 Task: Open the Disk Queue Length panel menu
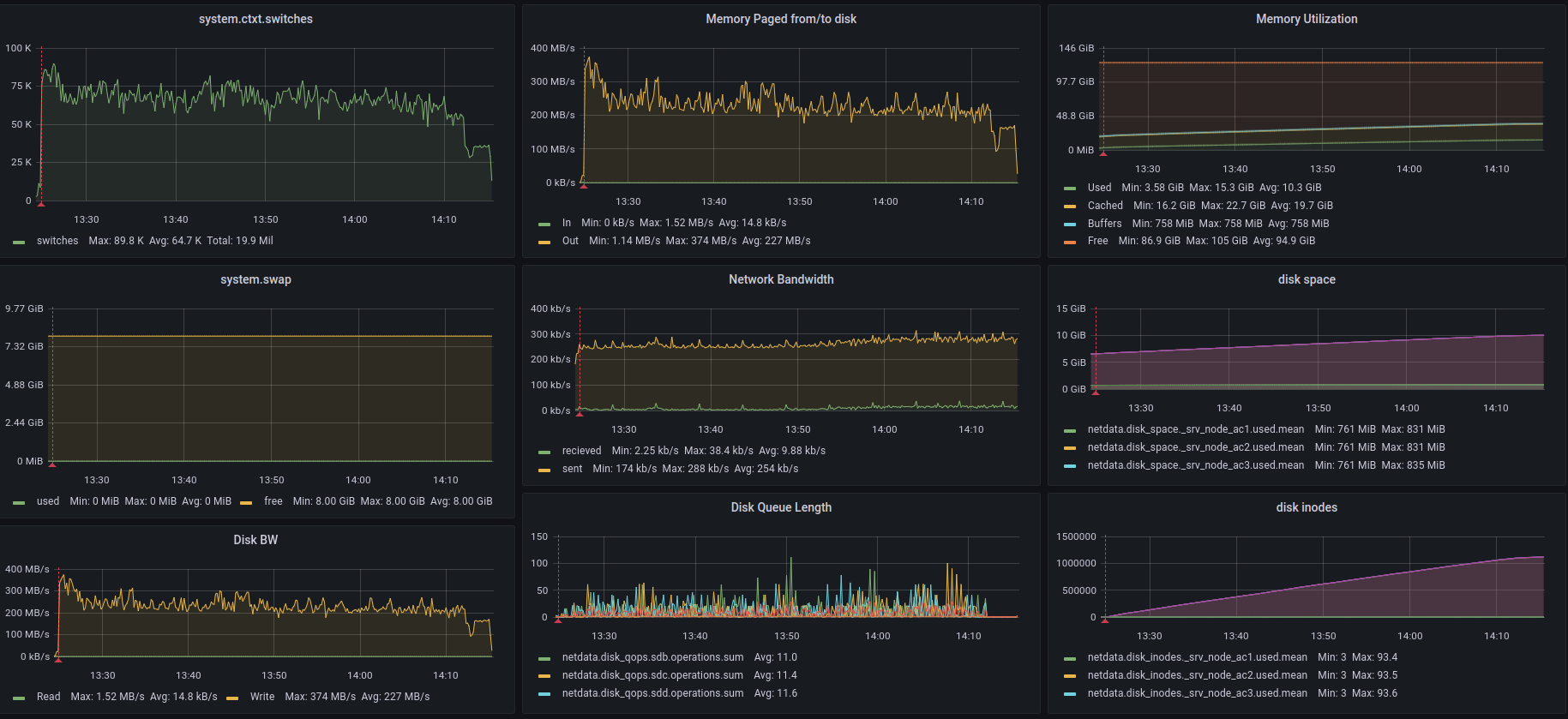[x=780, y=507]
